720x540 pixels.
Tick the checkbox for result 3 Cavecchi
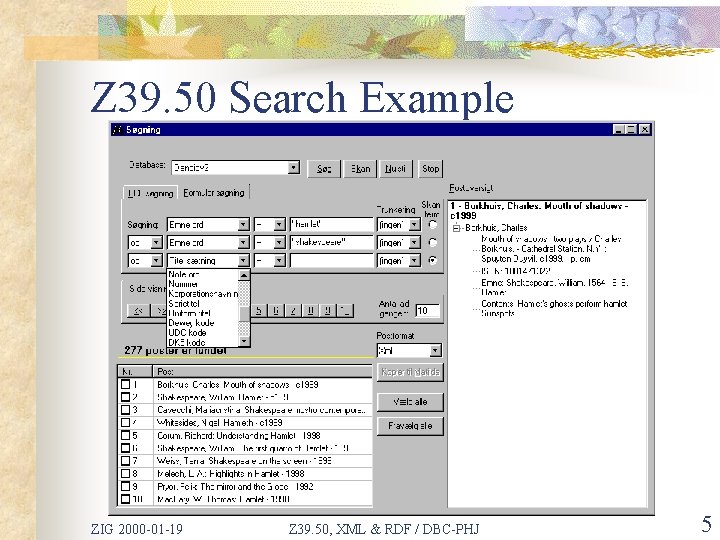click(x=125, y=410)
